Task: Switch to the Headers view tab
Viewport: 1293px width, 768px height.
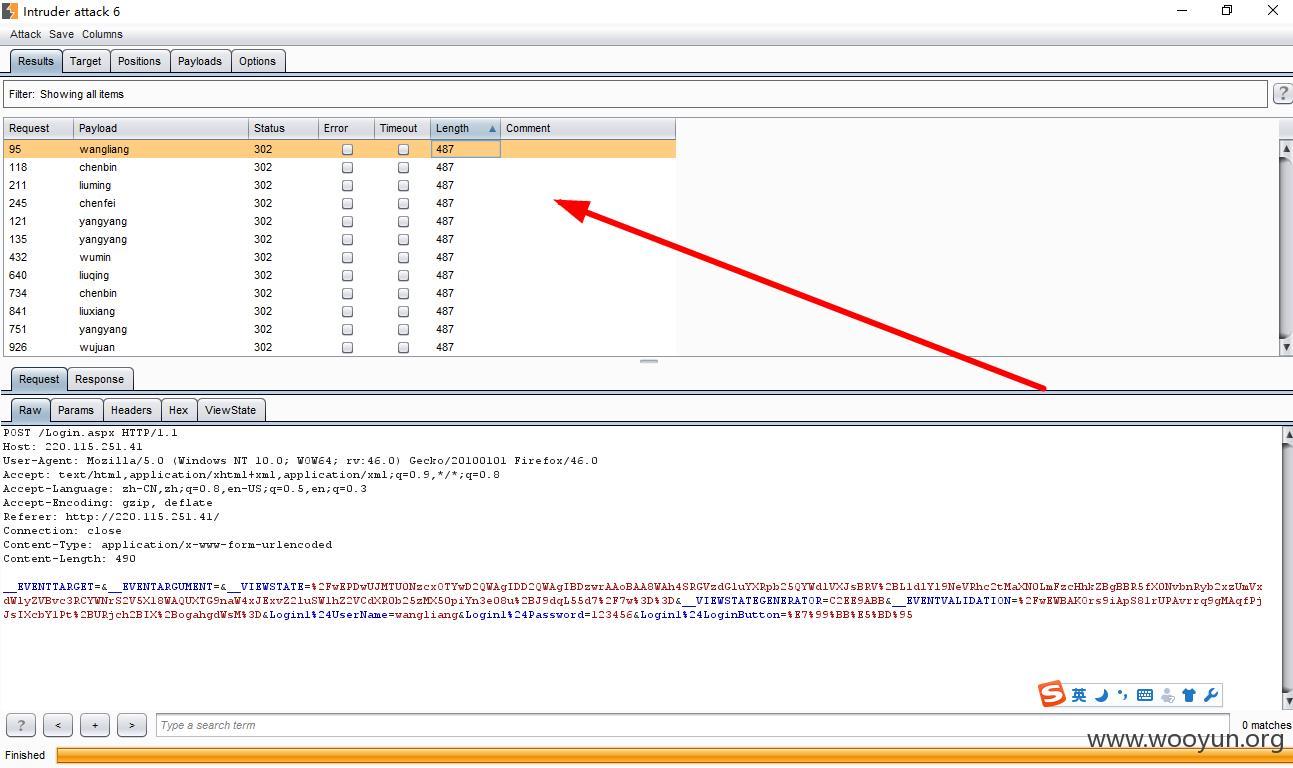Action: tap(131, 410)
